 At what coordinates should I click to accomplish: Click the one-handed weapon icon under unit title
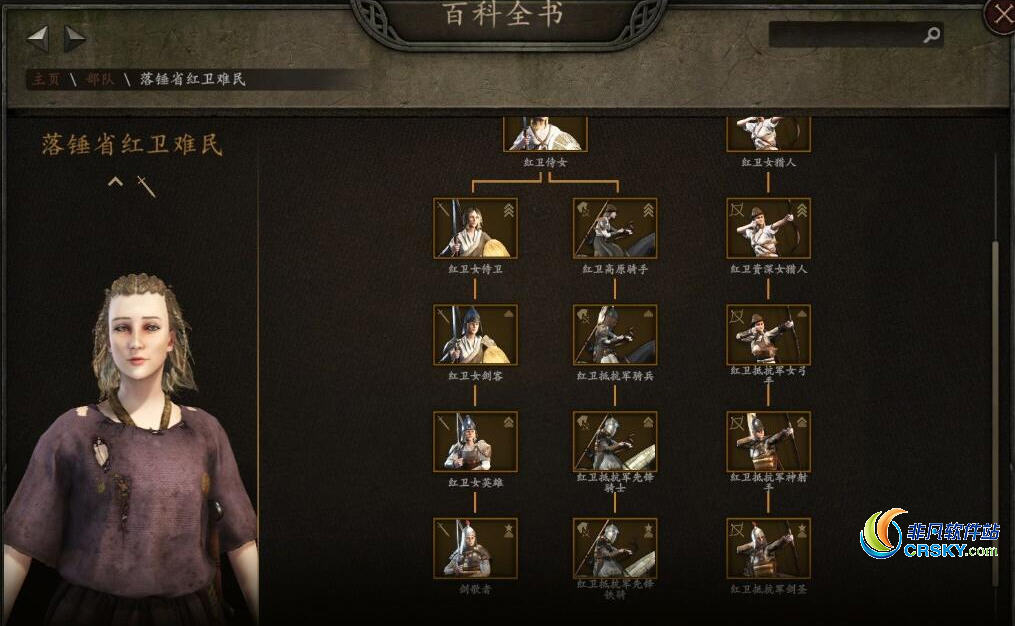(x=146, y=186)
